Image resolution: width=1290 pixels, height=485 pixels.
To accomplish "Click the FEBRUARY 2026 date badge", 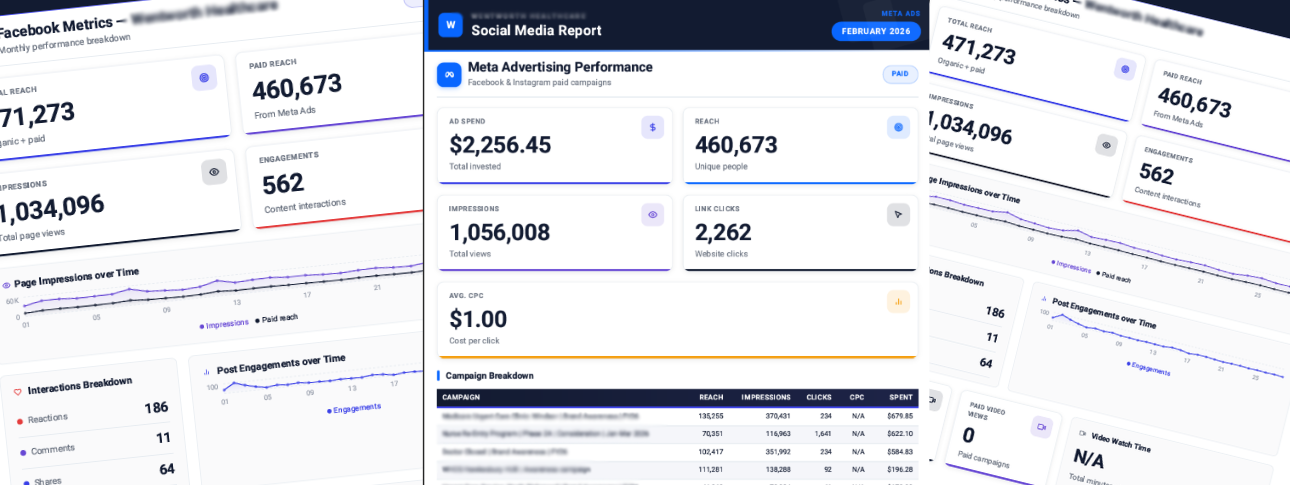I will 876,31.
